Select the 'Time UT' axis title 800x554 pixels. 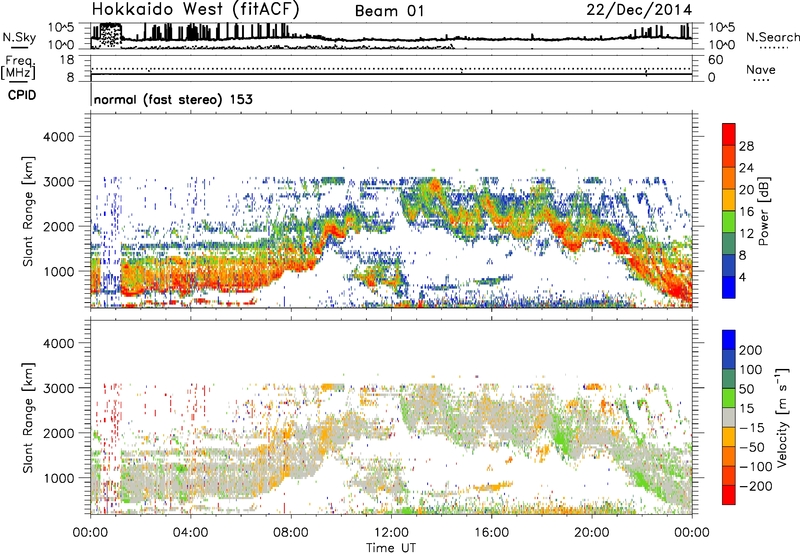[x=391, y=547]
